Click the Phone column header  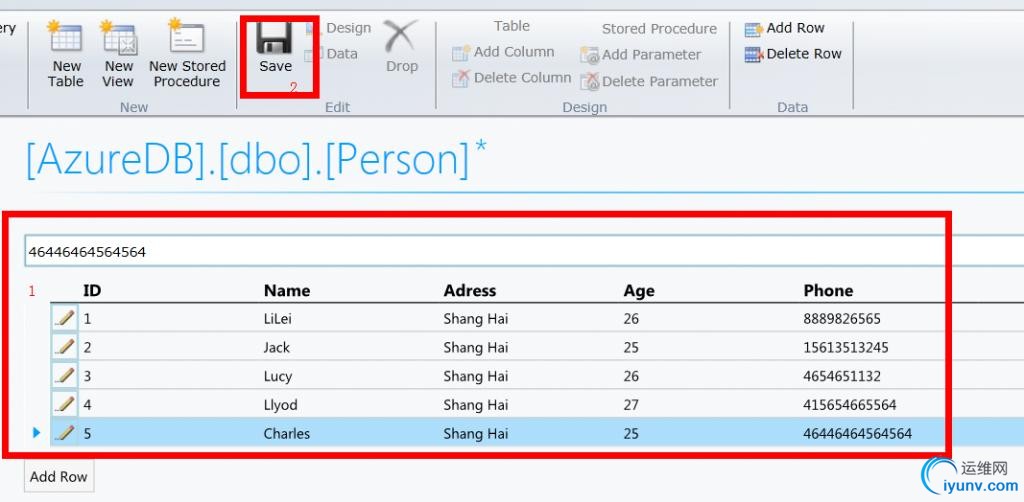click(828, 290)
